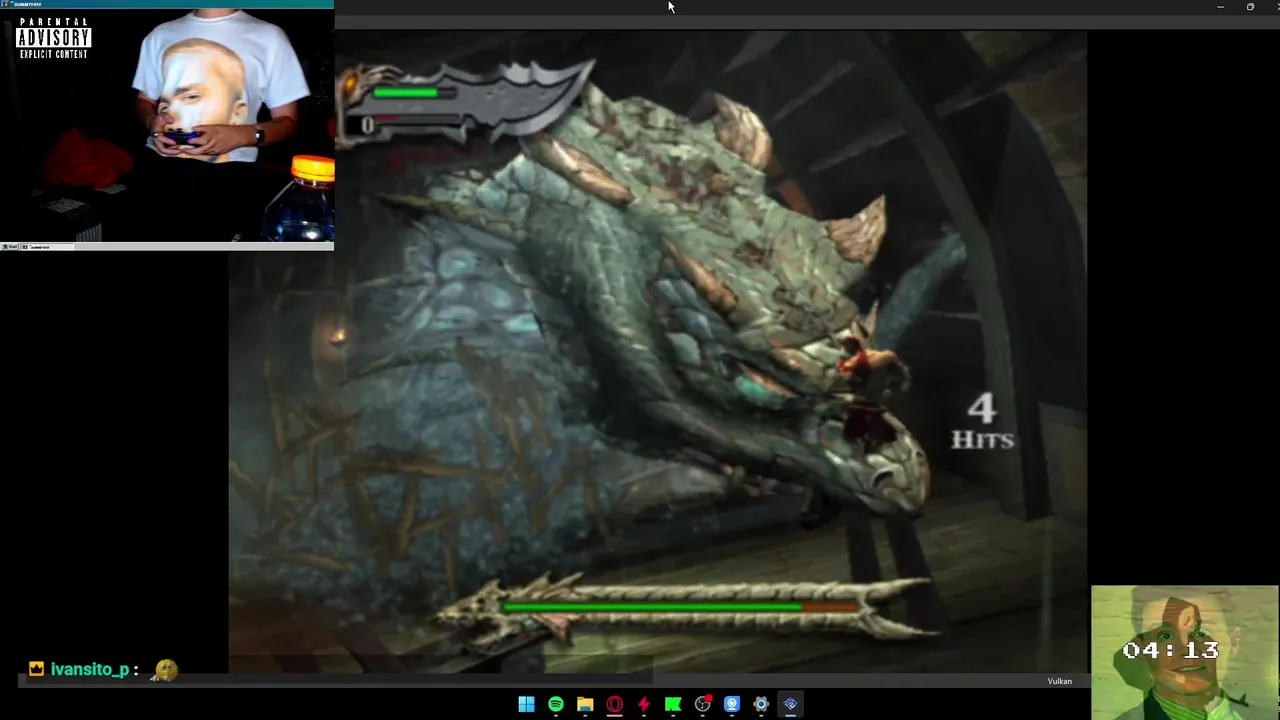Restore down the emulator window

[x=1250, y=7]
